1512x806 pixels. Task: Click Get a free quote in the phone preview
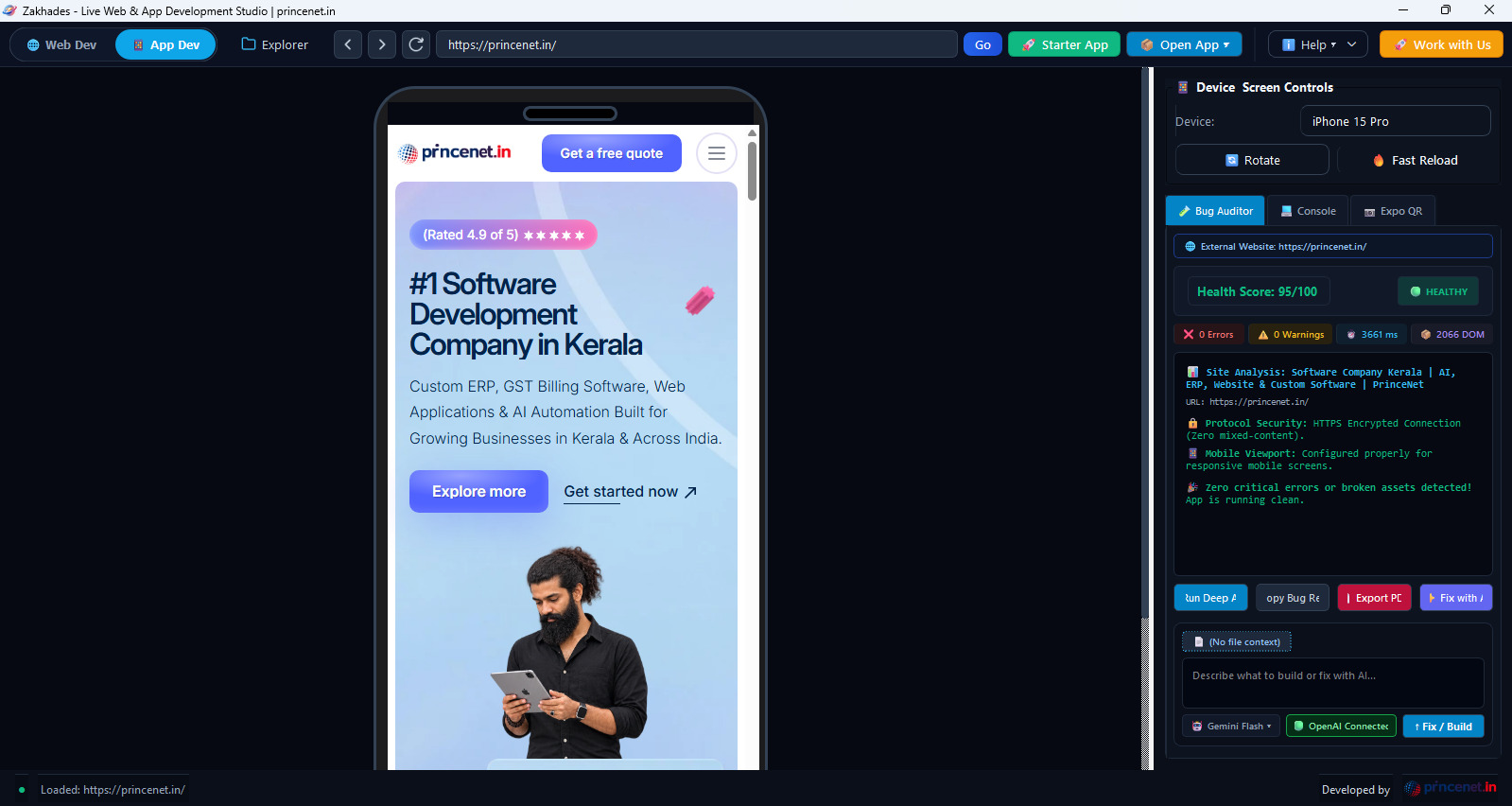pos(612,153)
